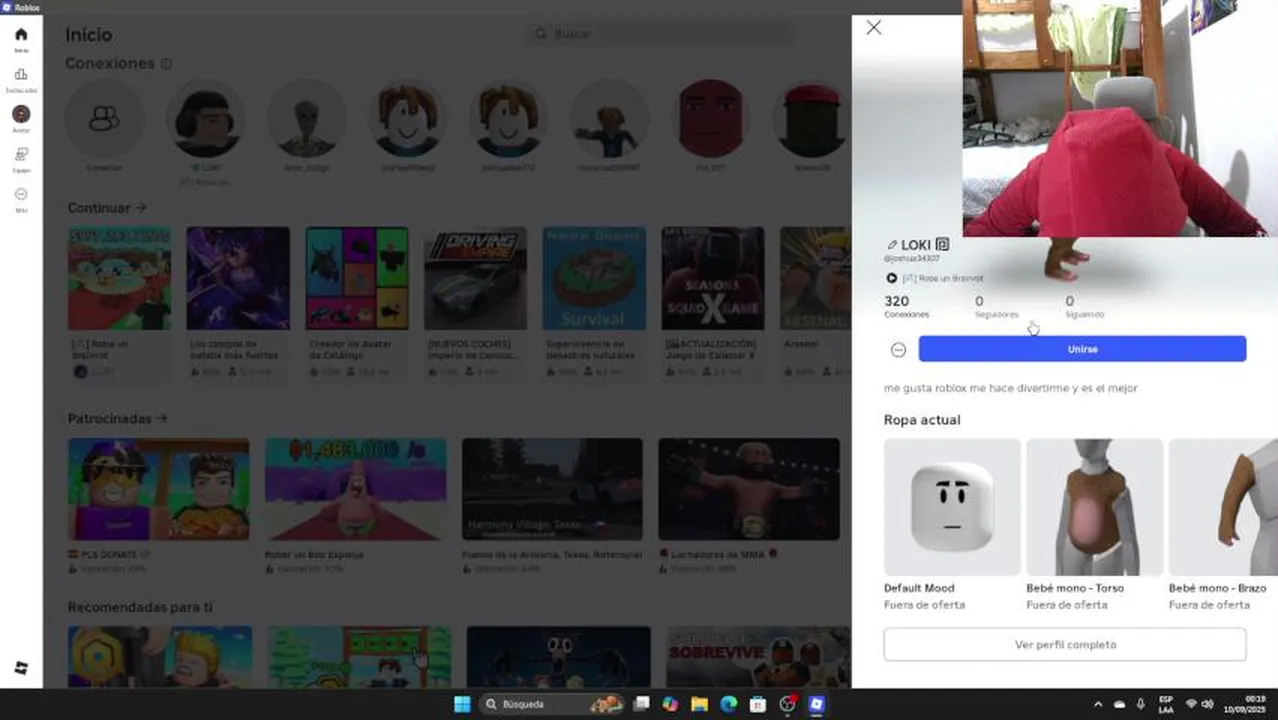Click the Conectar add-friends circle icon
Viewport: 1278px width, 720px height.
pos(104,119)
